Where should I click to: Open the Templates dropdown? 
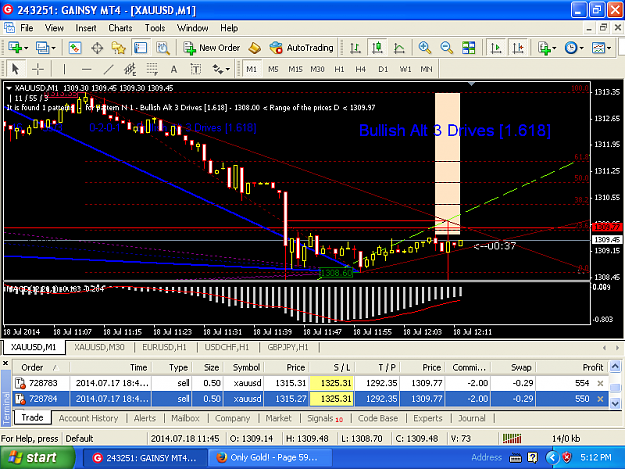pos(601,48)
